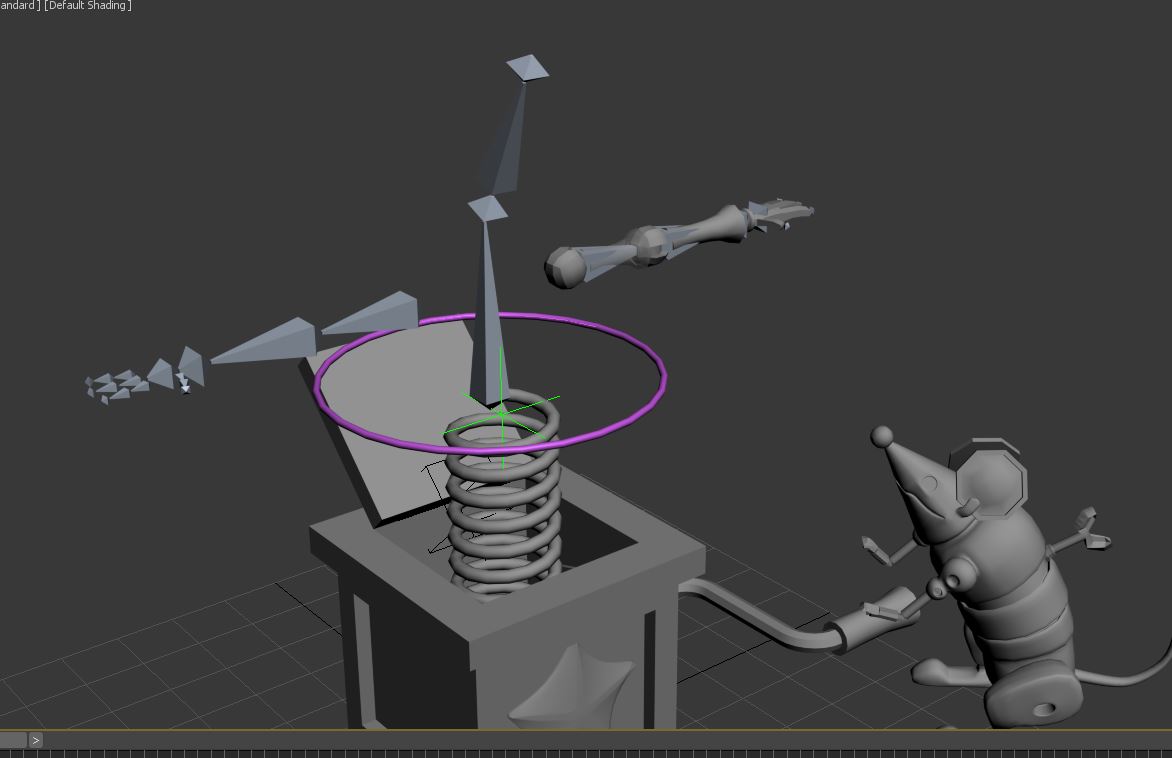1172x758 pixels.
Task: Select the sphere end of floating arm mesh
Action: pyautogui.click(x=564, y=267)
